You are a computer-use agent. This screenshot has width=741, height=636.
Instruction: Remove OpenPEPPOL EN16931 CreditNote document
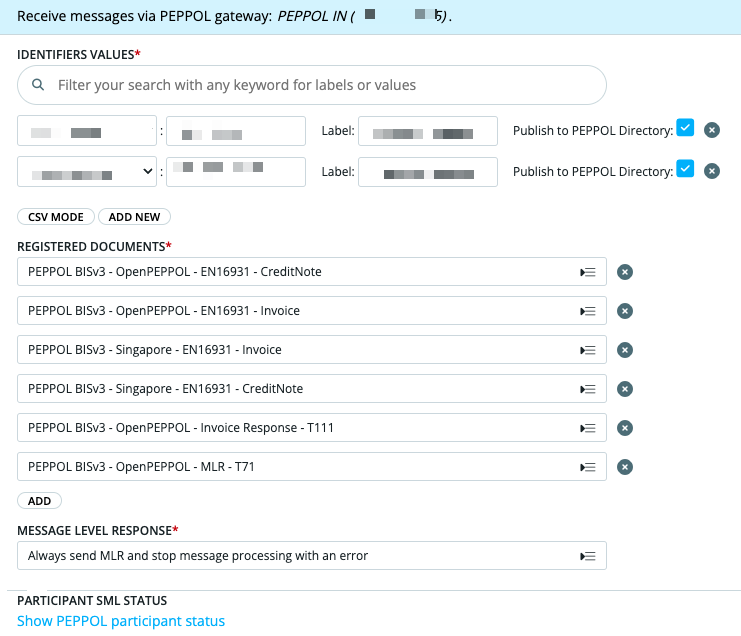point(625,272)
